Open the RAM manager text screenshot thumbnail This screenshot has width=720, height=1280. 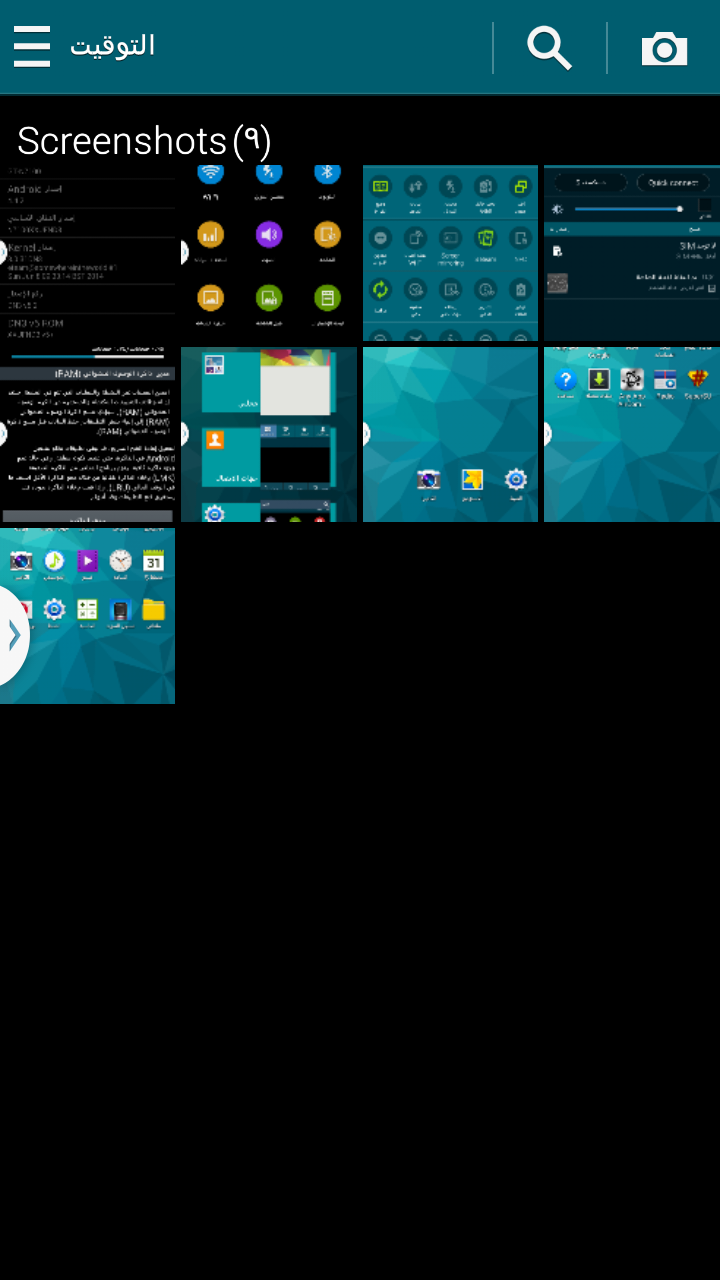coord(87,435)
